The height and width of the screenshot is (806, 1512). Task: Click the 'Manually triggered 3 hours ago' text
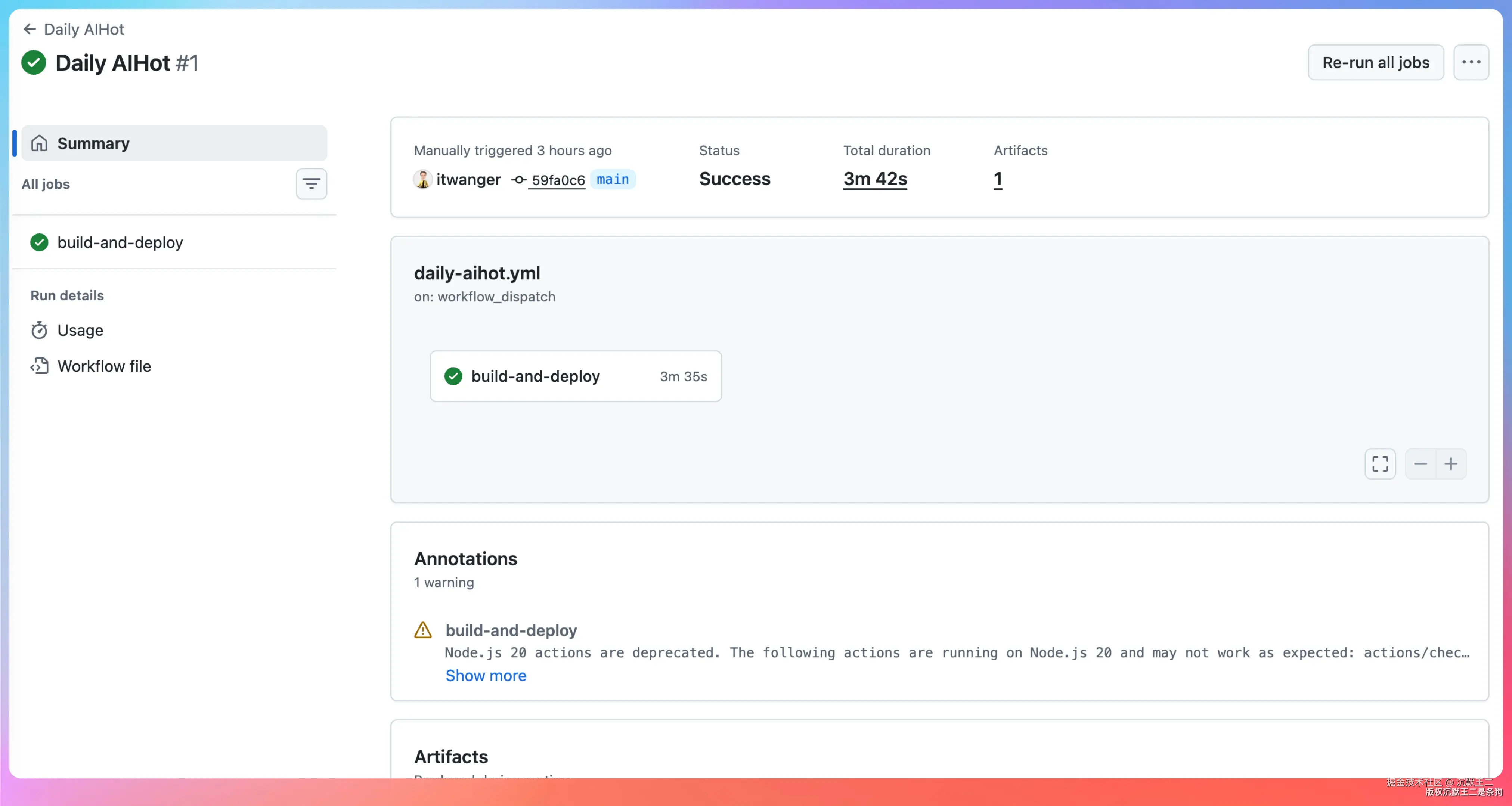tap(513, 150)
